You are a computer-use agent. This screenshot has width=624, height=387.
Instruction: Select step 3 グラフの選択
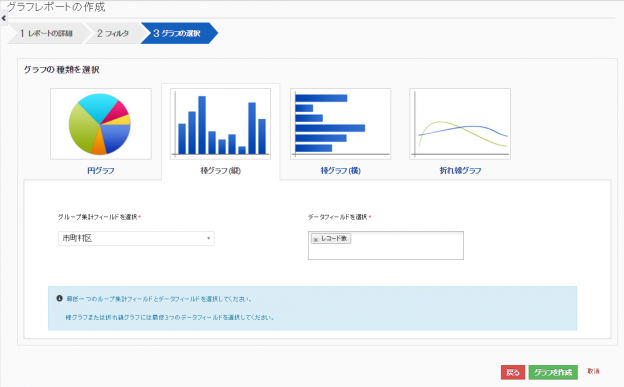coord(178,33)
